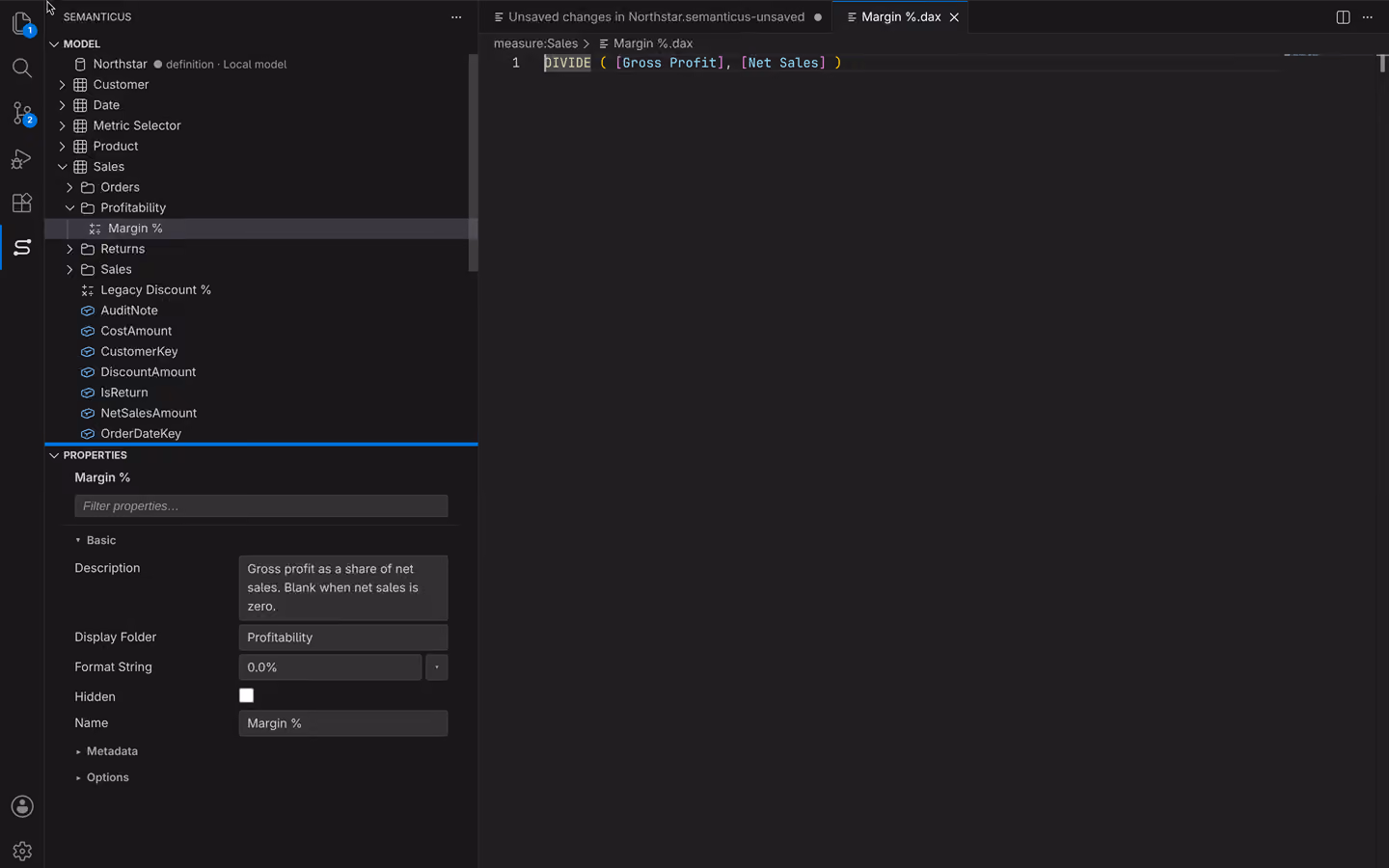Image resolution: width=1389 pixels, height=868 pixels.
Task: Open editor more actions menu
Action: click(1368, 17)
